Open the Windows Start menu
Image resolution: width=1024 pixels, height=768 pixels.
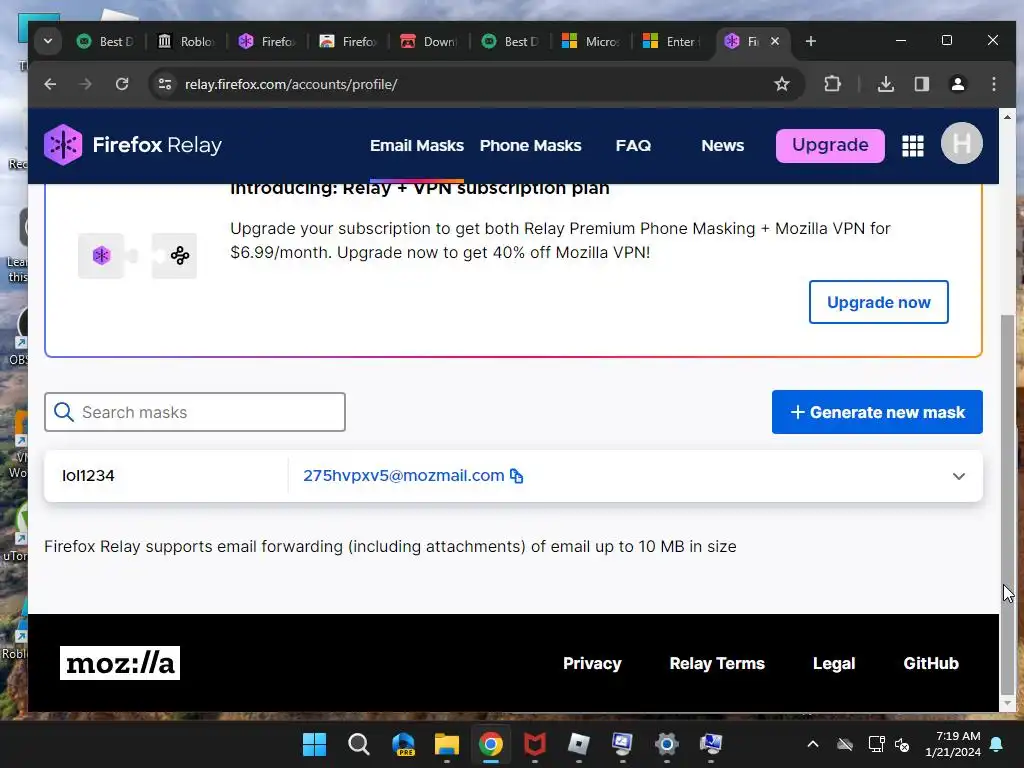(x=314, y=744)
